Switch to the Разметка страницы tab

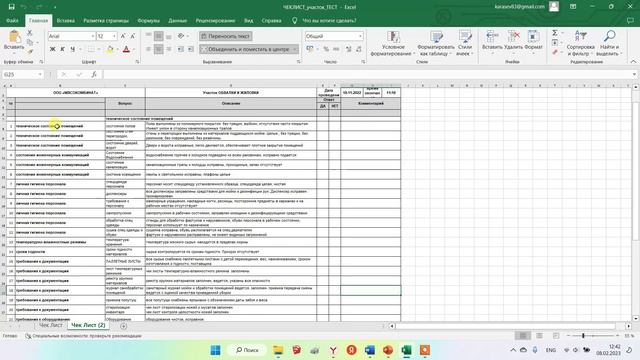106,20
